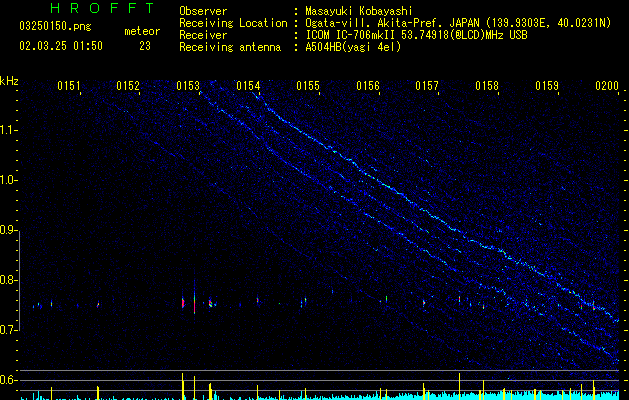This screenshot has height=400, width=629.
Task: Click the 0.7 kHz axis label
Action: [9, 330]
